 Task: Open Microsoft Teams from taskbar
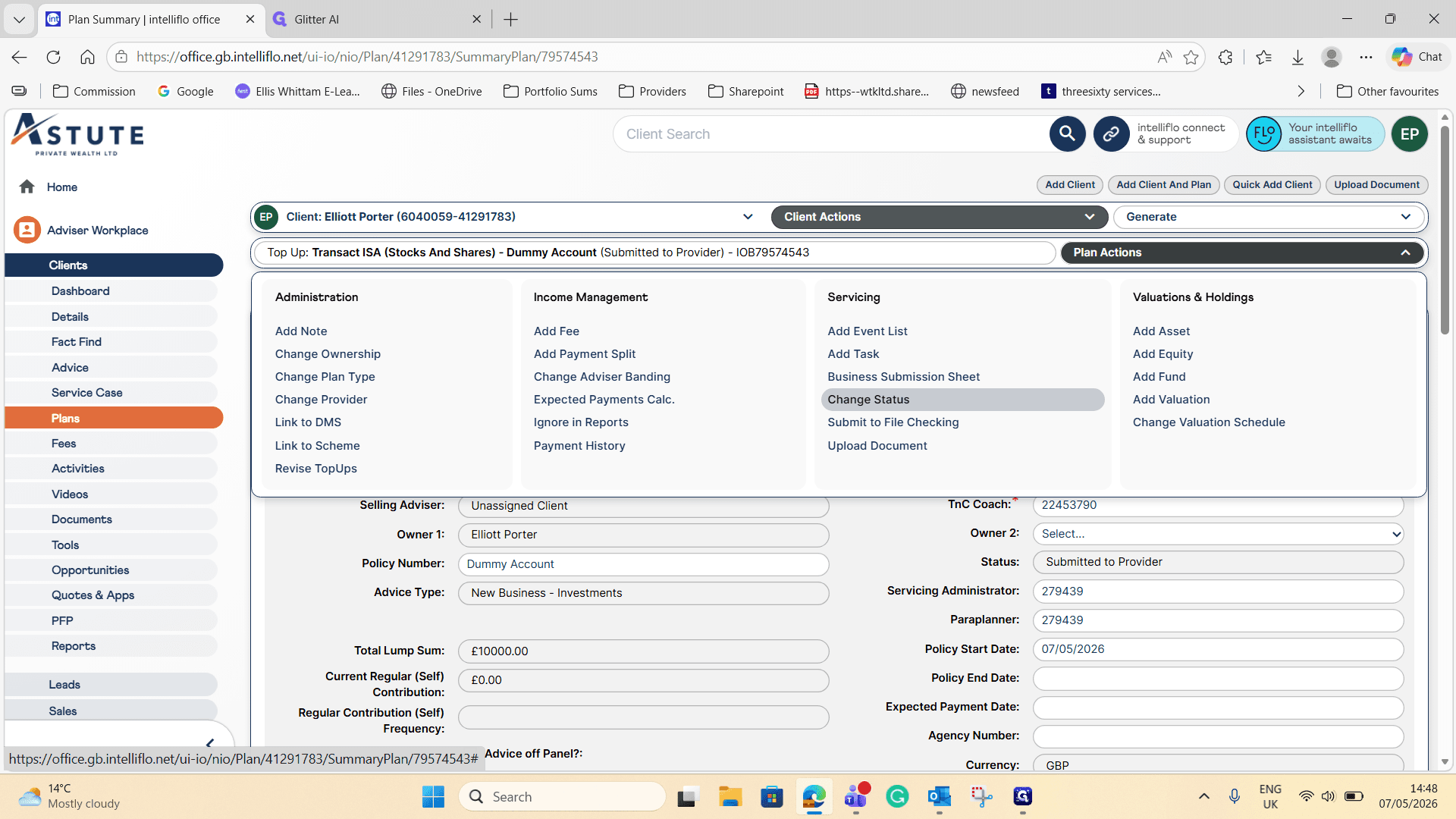[x=855, y=796]
